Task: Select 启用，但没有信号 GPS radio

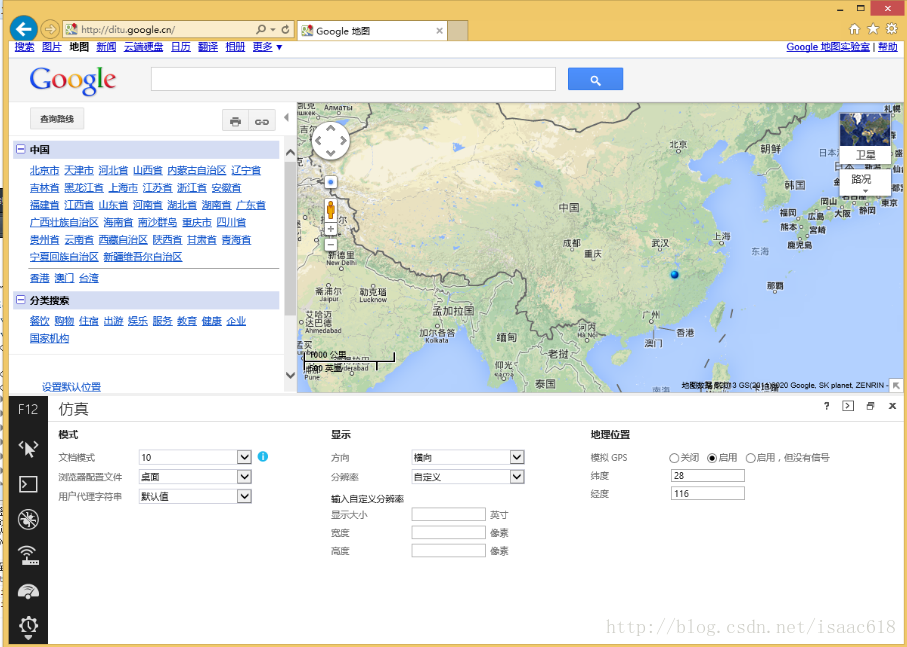Action: point(751,458)
